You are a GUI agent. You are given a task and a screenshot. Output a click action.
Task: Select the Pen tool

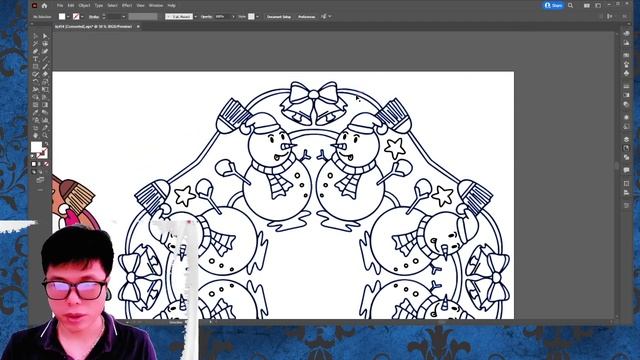tap(36, 51)
